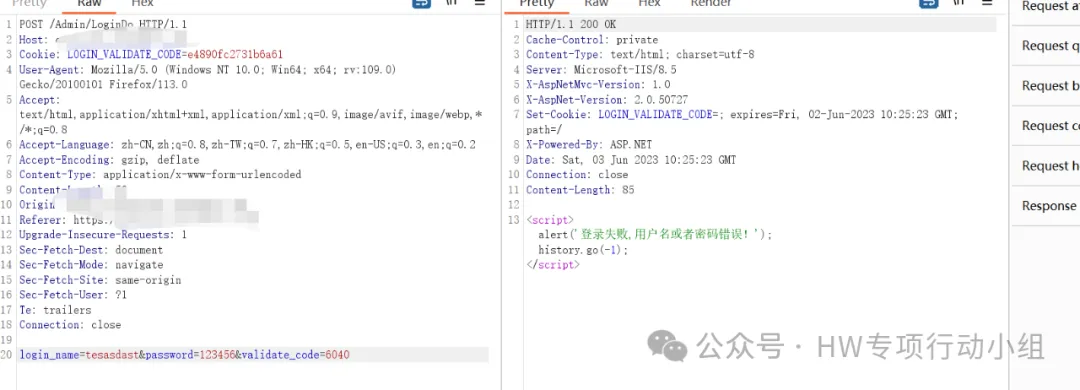
Task: Switch the response to the Raw tab
Action: tap(596, 4)
